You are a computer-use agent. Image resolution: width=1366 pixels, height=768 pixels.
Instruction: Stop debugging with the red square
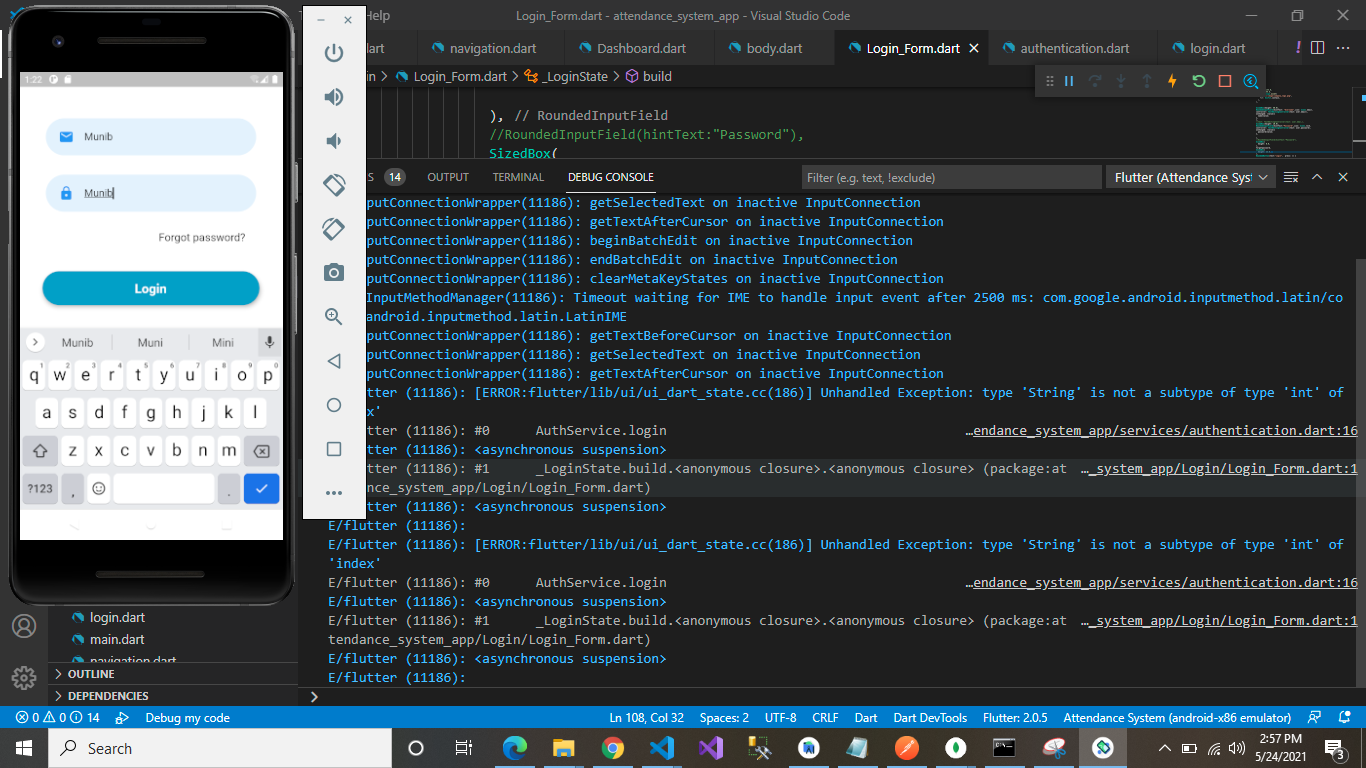1225,81
